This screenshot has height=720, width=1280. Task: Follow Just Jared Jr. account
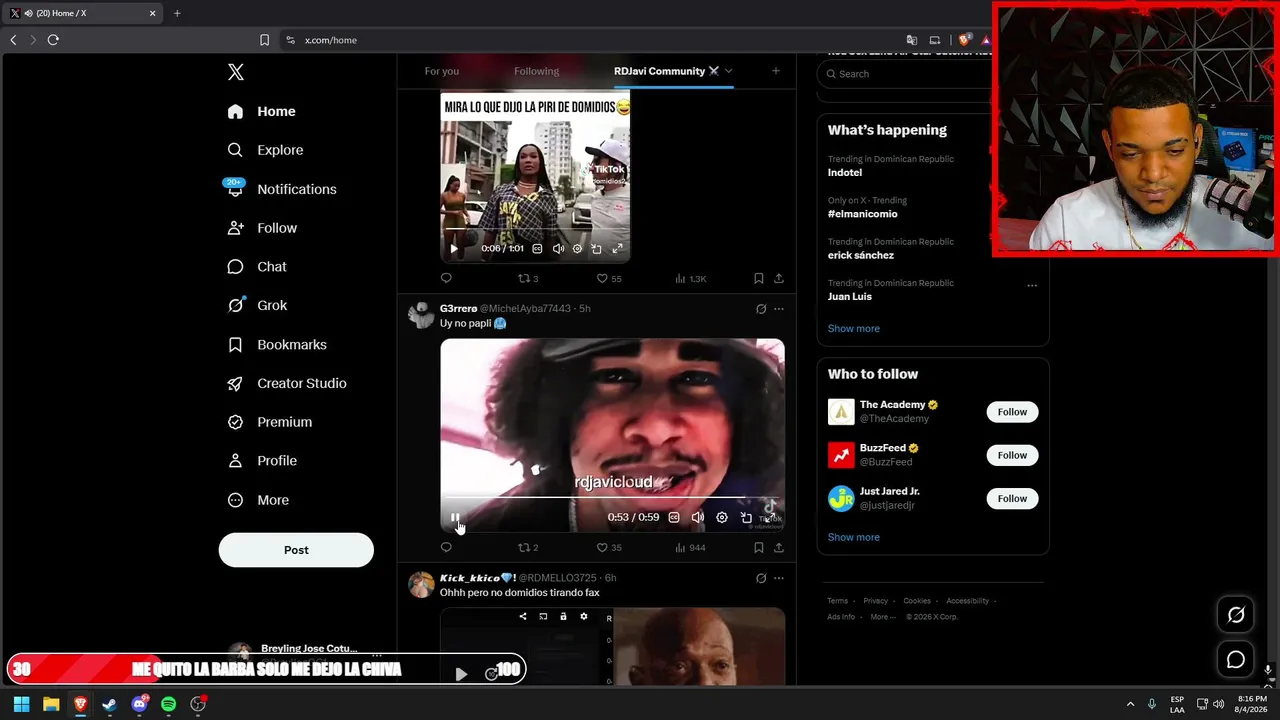(x=1012, y=498)
